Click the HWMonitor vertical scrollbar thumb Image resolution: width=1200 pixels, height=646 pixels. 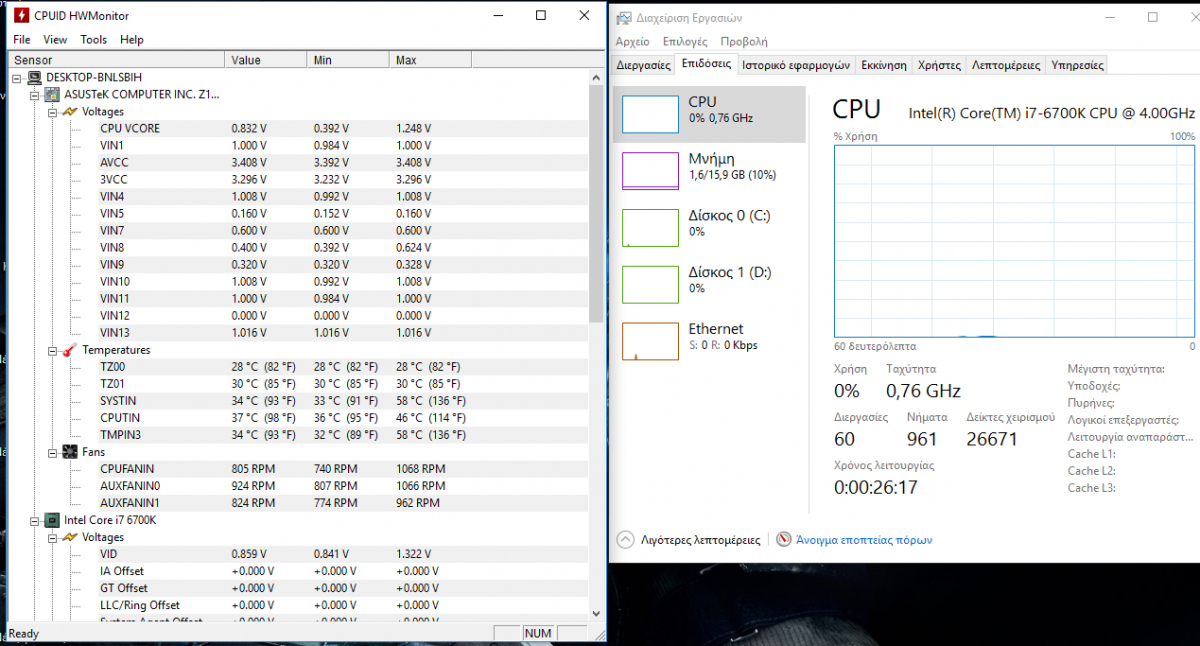point(597,205)
